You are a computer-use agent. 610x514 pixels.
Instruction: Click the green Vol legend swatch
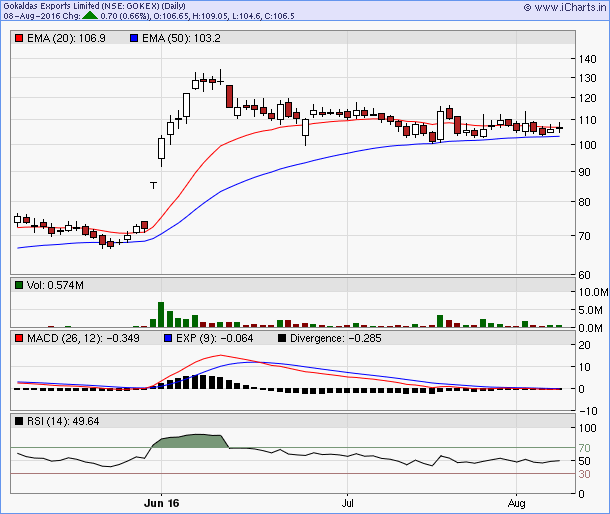[x=18, y=285]
